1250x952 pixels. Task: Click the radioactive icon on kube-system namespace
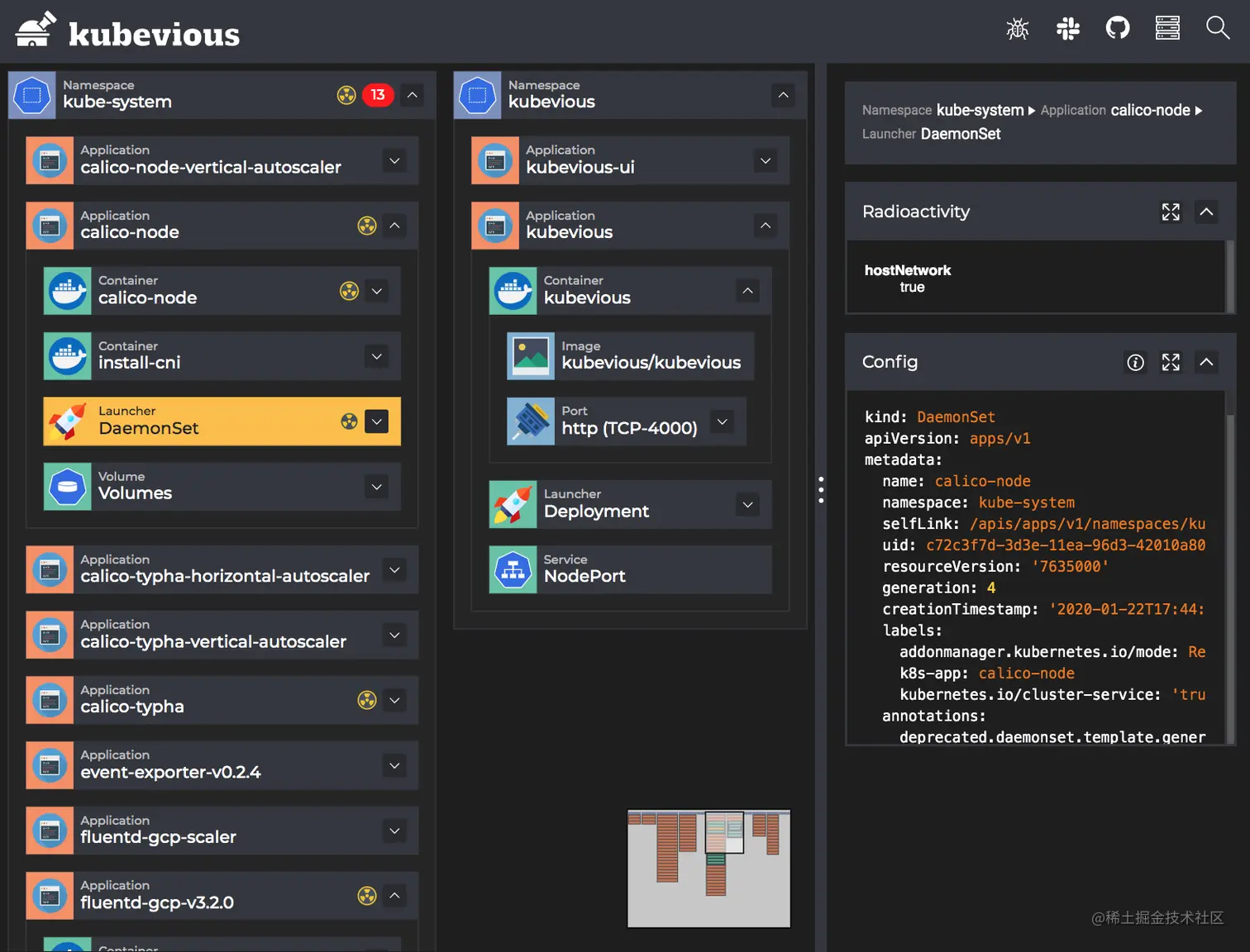tap(346, 95)
